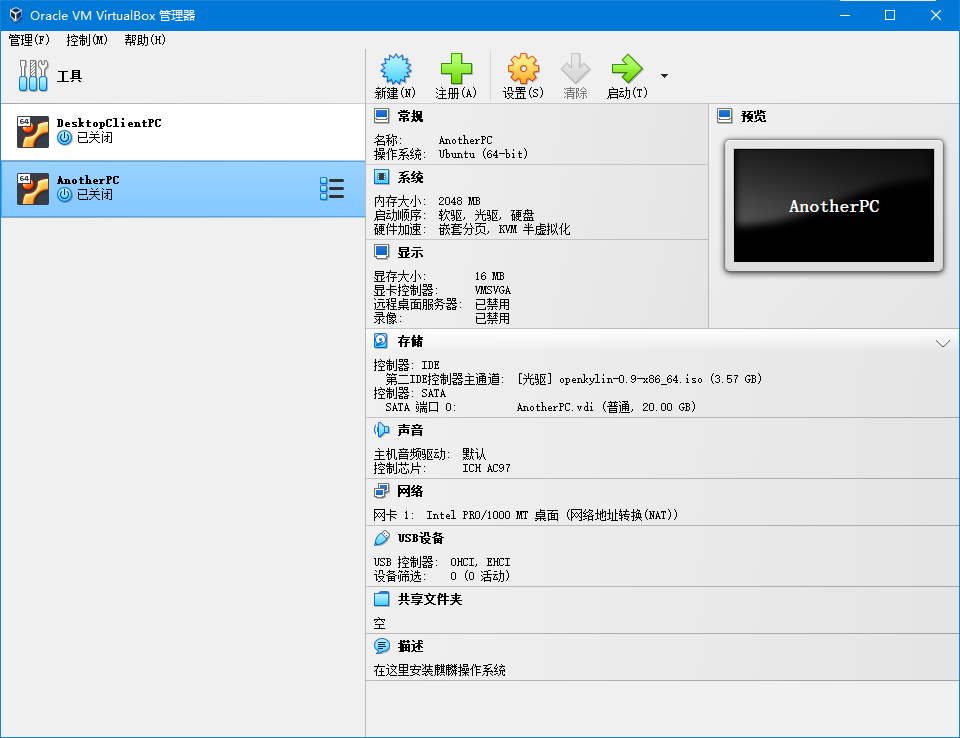Maximize the VirtualBox manager window

[890, 15]
